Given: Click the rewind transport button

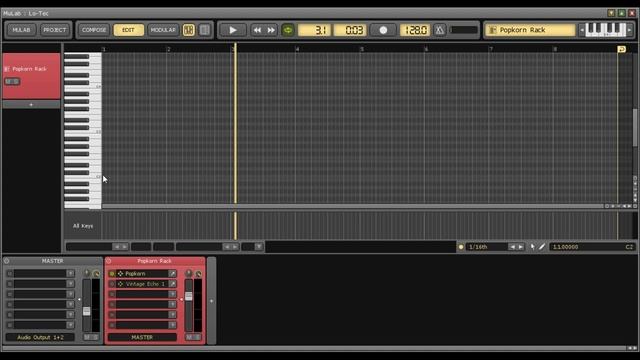Looking at the screenshot, I should point(257,30).
